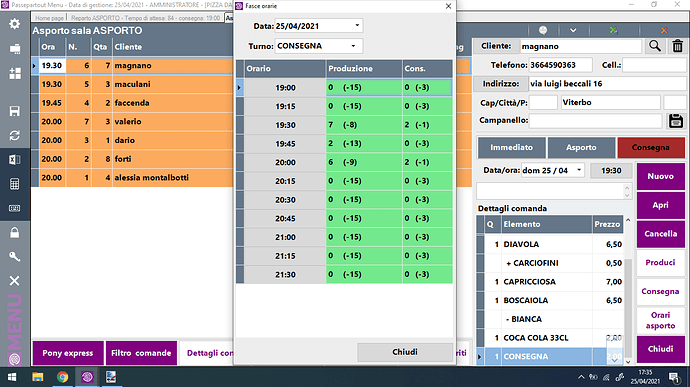Select order row for maculani
Viewport: 690px width, 387px height.
click(132, 84)
